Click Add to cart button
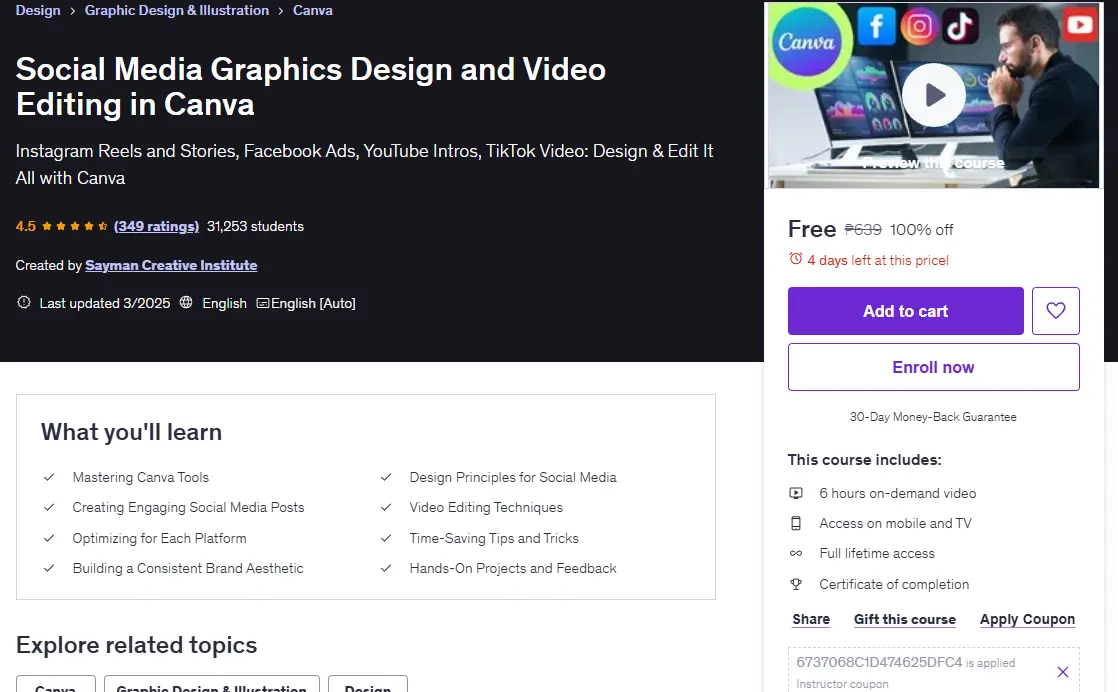 [906, 311]
